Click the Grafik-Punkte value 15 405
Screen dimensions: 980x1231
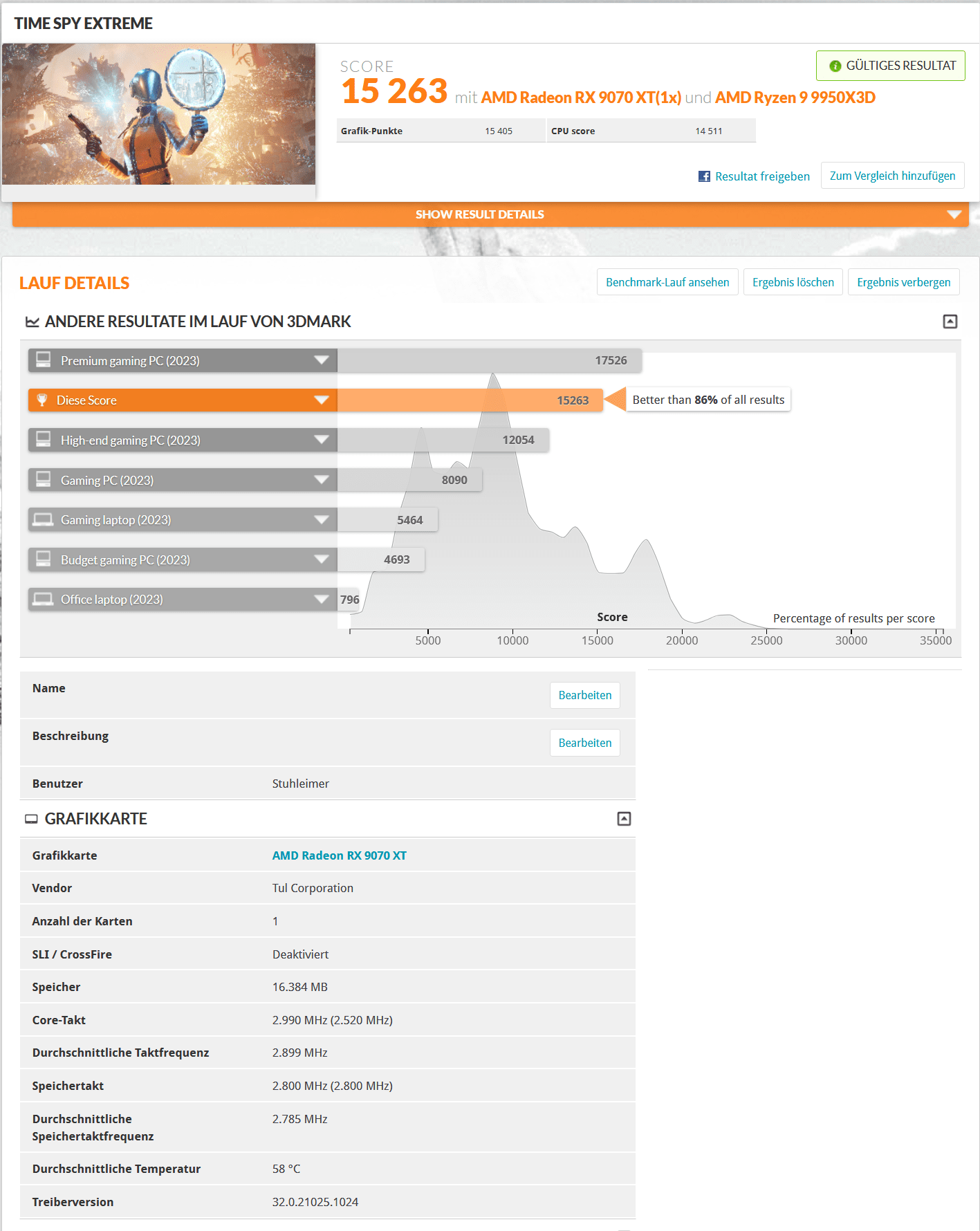tap(499, 131)
